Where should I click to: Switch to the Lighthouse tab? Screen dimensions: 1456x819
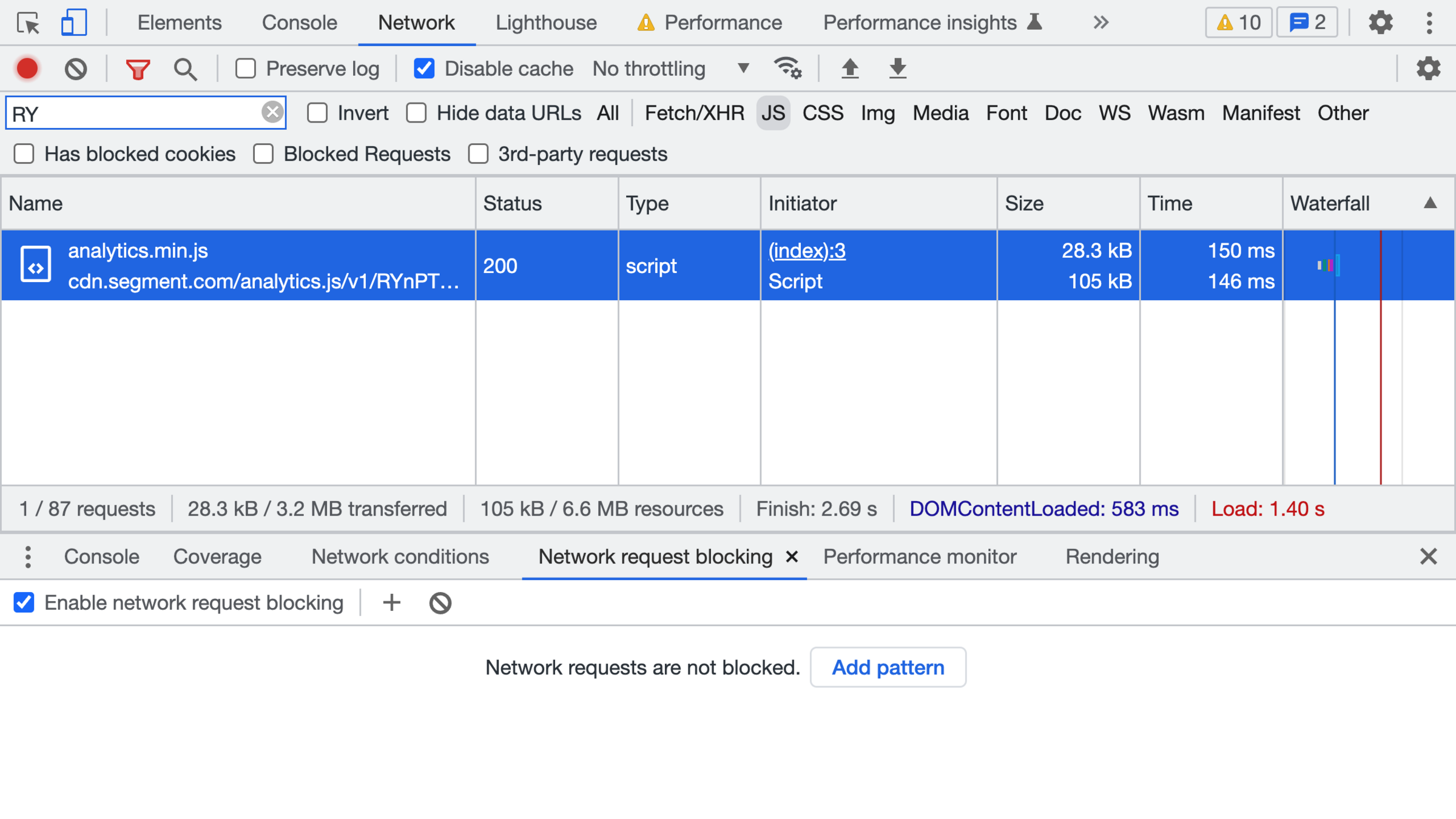545,23
